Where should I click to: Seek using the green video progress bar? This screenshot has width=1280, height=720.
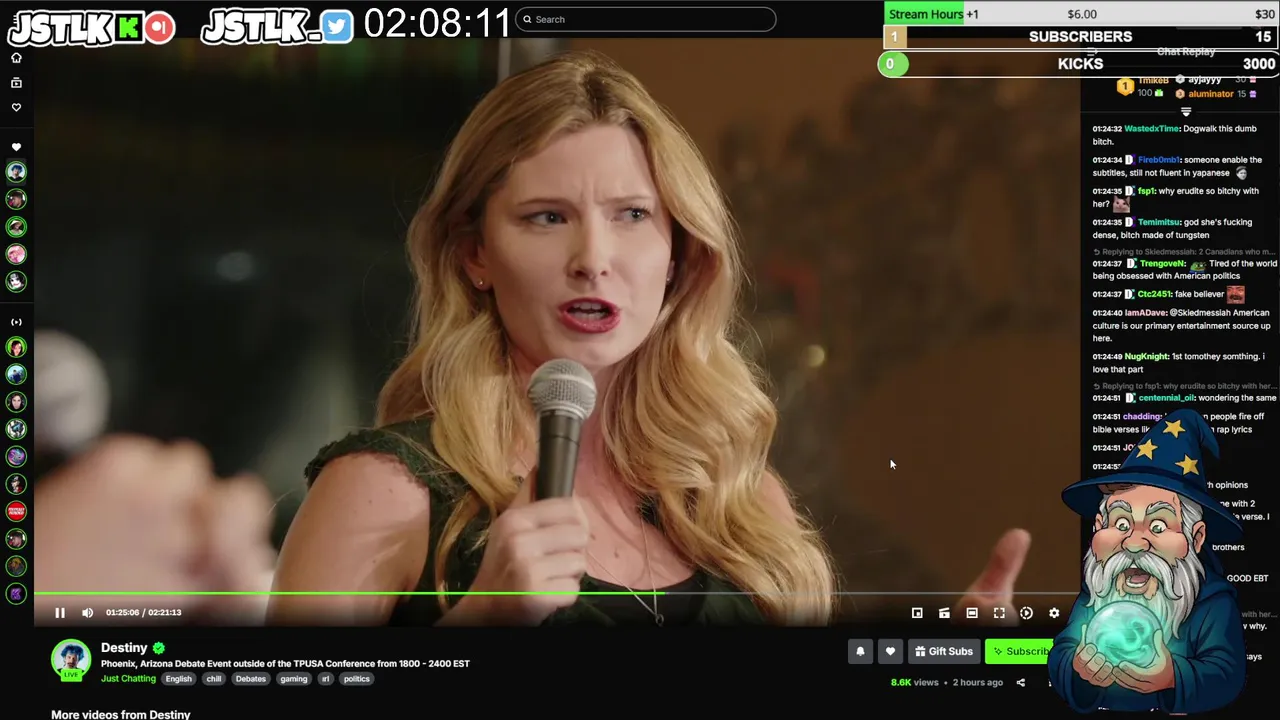click(x=558, y=594)
